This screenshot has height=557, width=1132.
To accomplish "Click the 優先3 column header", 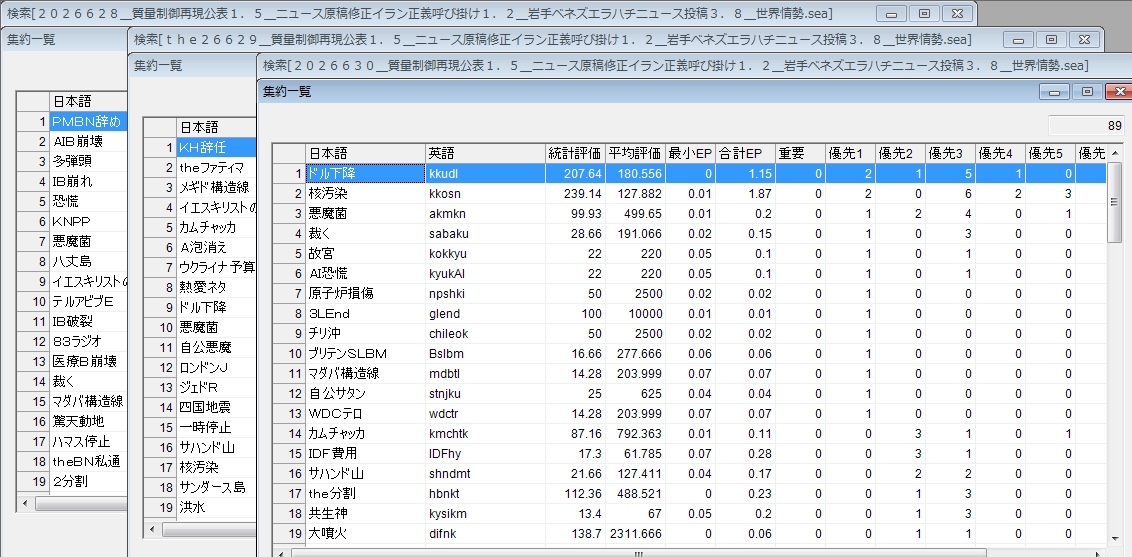I will coord(950,154).
